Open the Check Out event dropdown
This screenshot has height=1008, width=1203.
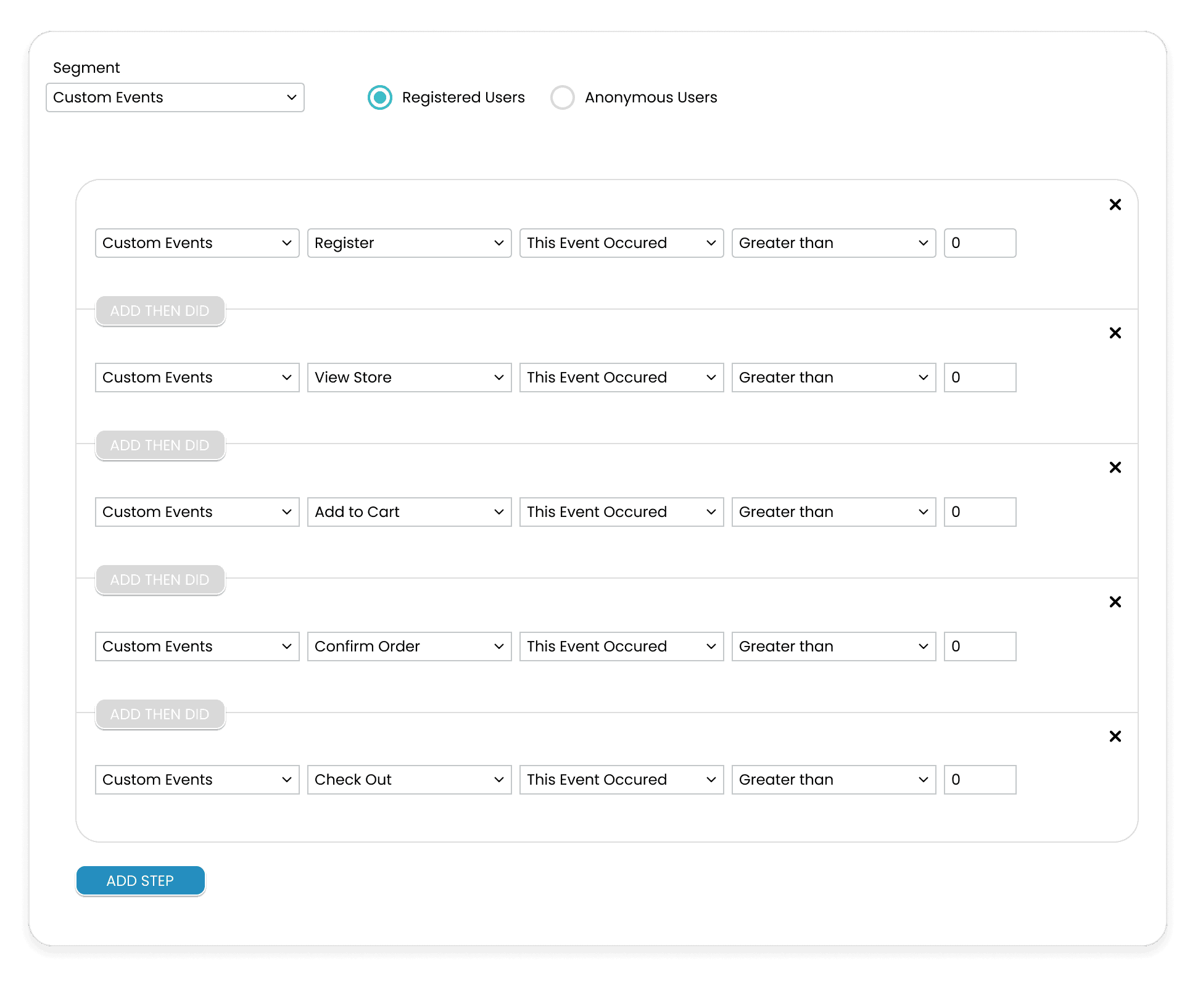(409, 780)
